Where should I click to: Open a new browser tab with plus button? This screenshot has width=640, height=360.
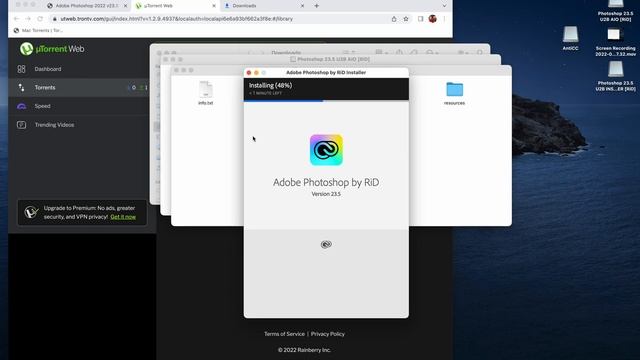[316, 6]
